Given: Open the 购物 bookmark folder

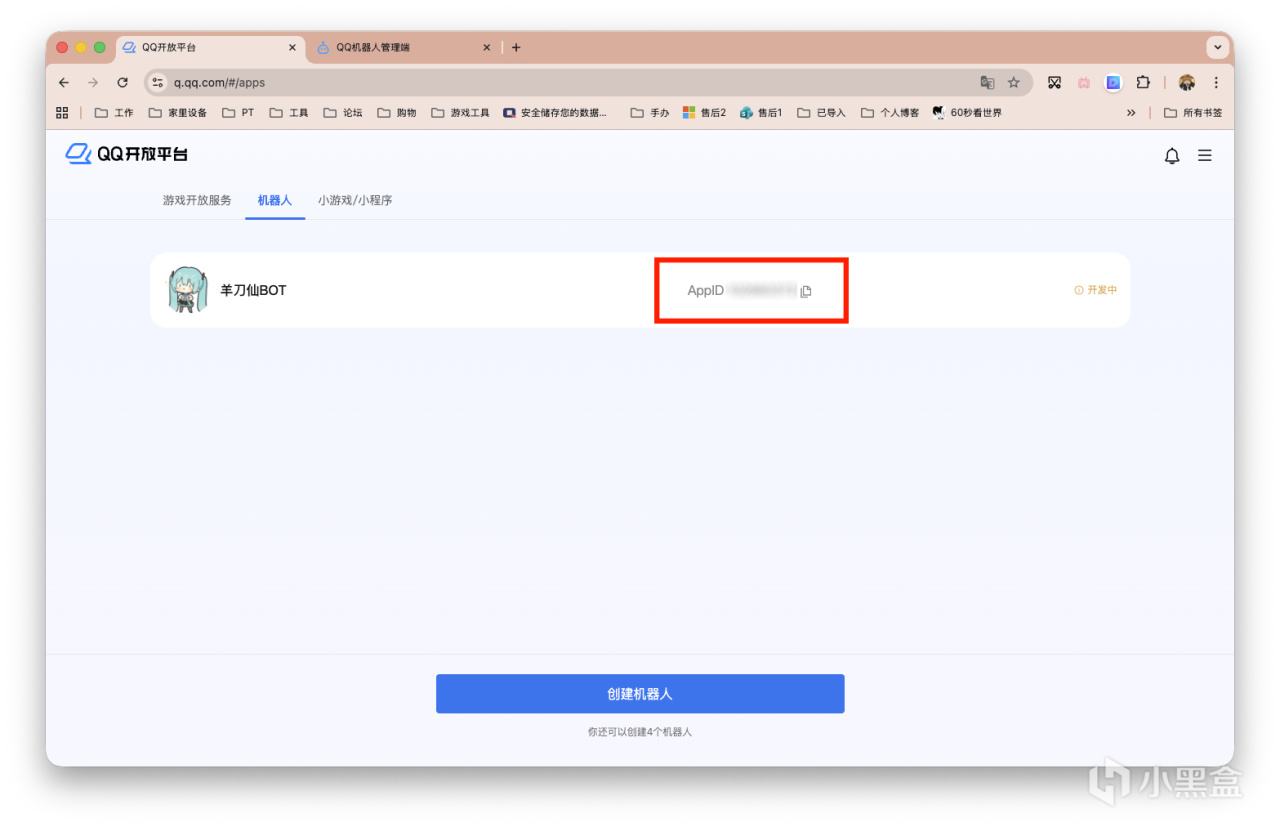Looking at the screenshot, I should (x=397, y=113).
